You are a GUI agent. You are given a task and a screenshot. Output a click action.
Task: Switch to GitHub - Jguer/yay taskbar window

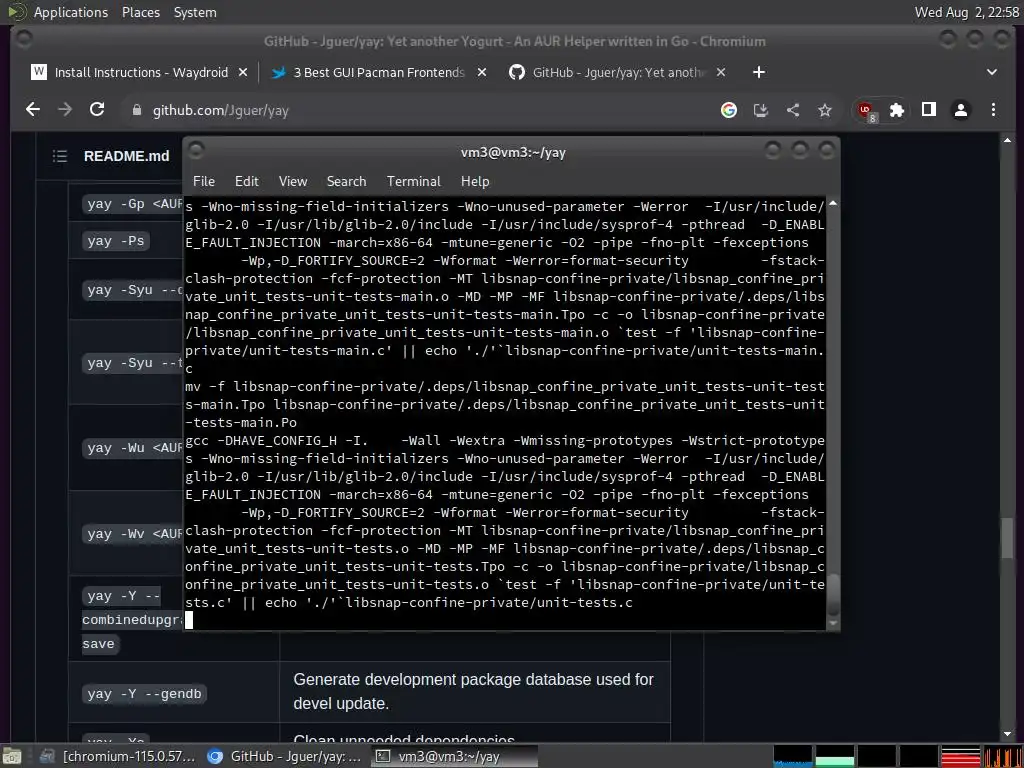coord(285,756)
